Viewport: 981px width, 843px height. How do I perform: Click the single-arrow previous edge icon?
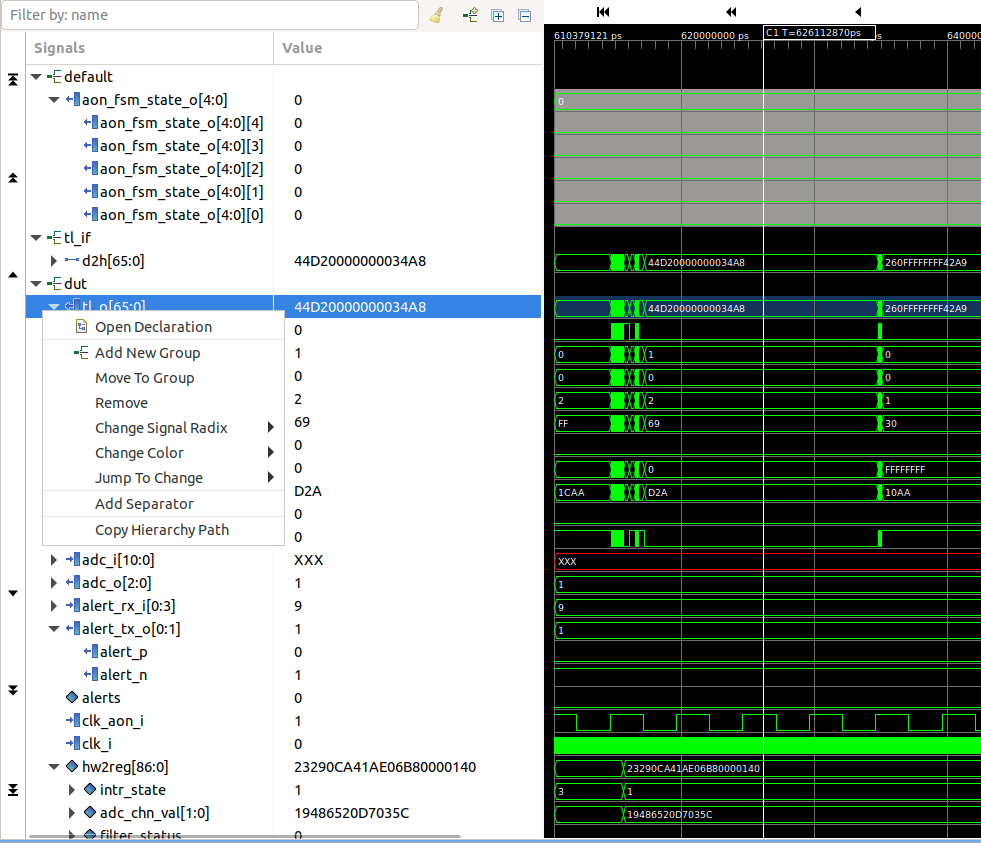pyautogui.click(x=857, y=12)
